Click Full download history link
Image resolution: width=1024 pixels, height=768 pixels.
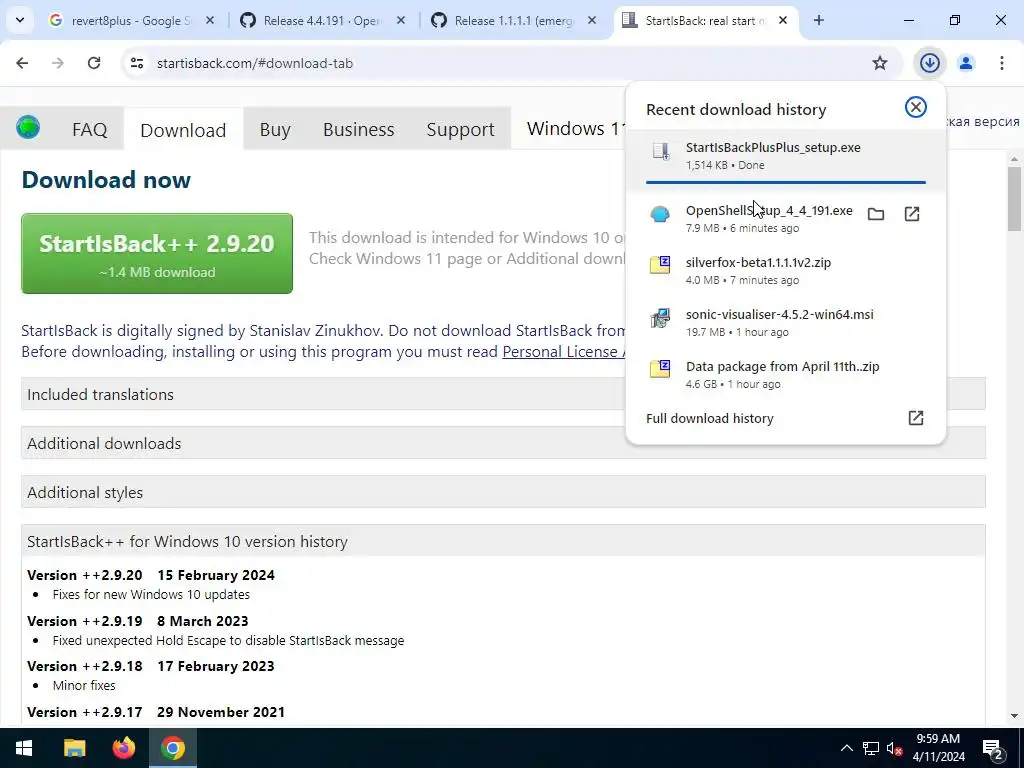click(x=709, y=418)
